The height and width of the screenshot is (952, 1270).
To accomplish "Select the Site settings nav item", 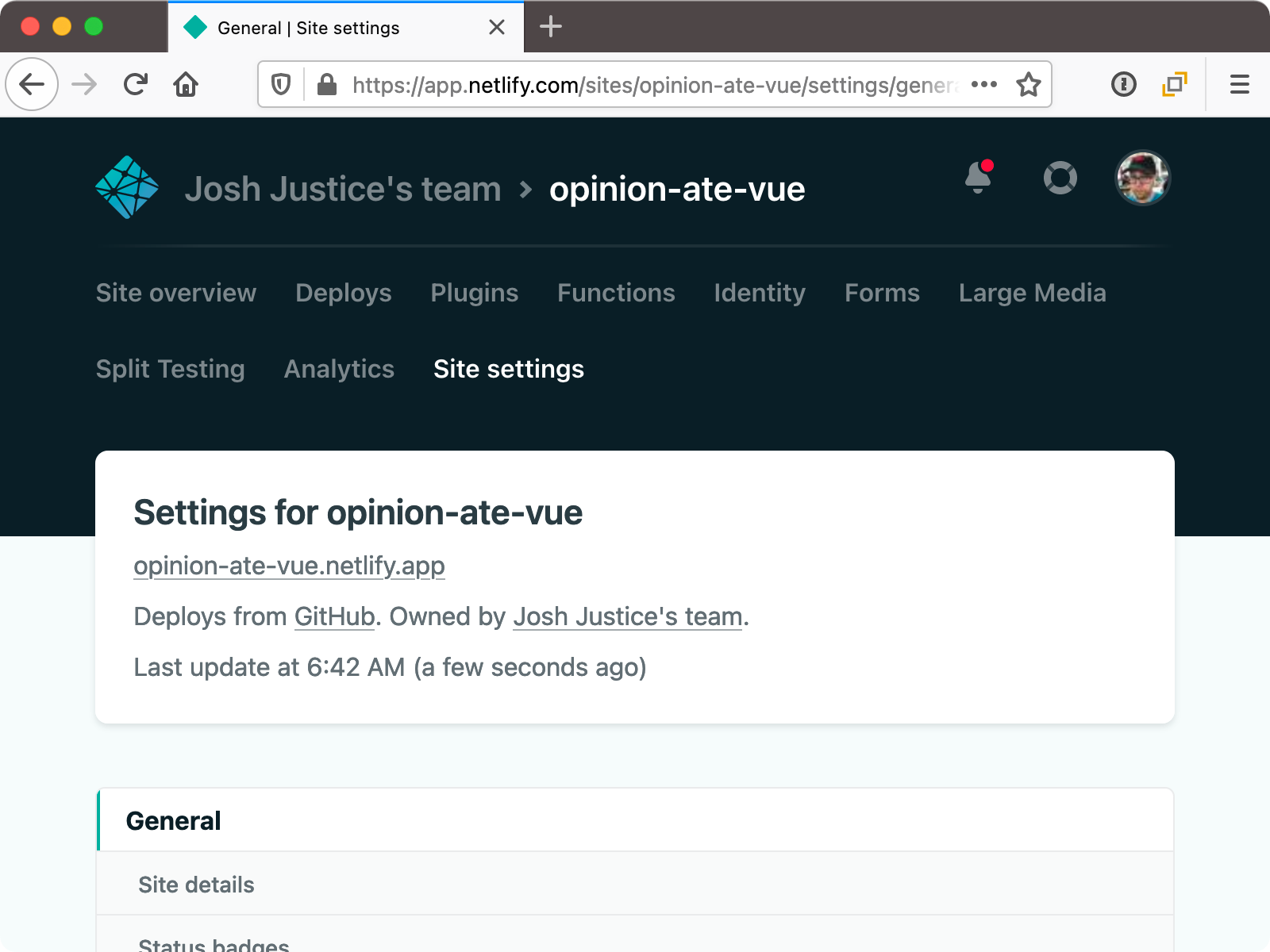I will point(509,369).
